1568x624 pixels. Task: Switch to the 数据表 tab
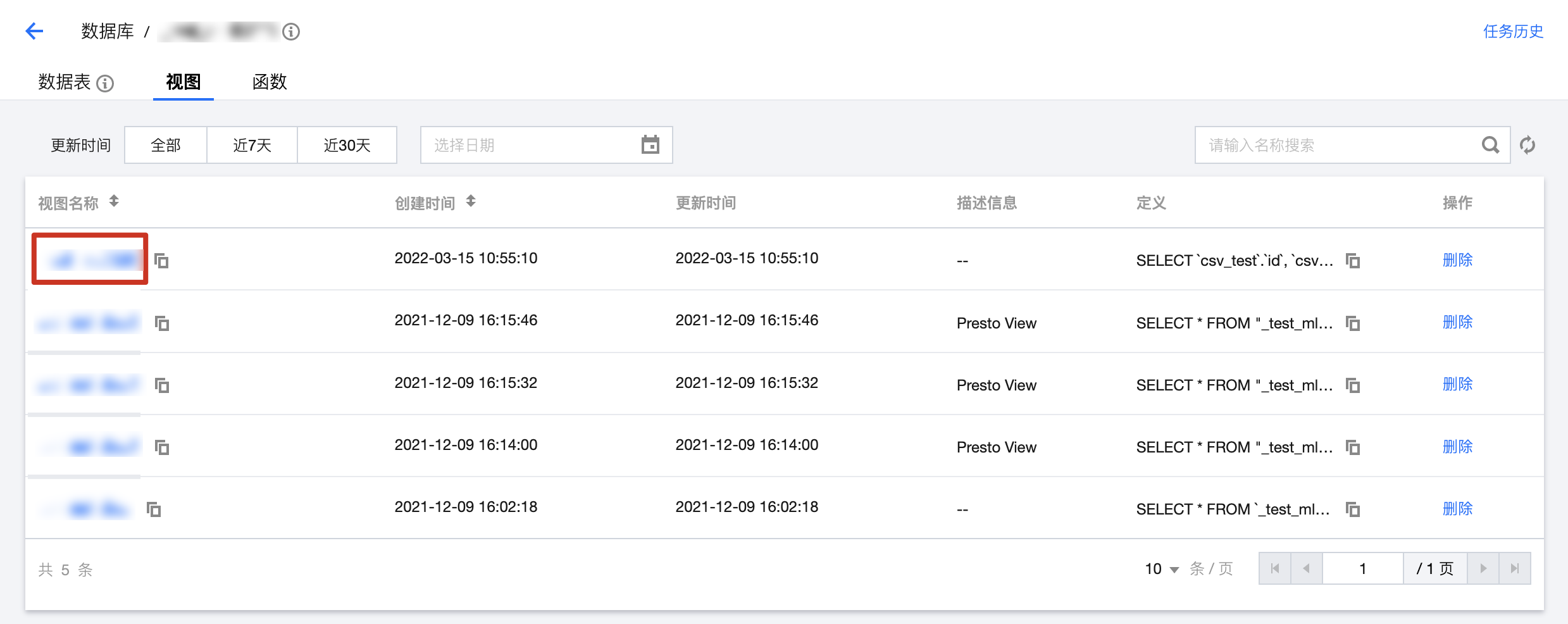[65, 82]
